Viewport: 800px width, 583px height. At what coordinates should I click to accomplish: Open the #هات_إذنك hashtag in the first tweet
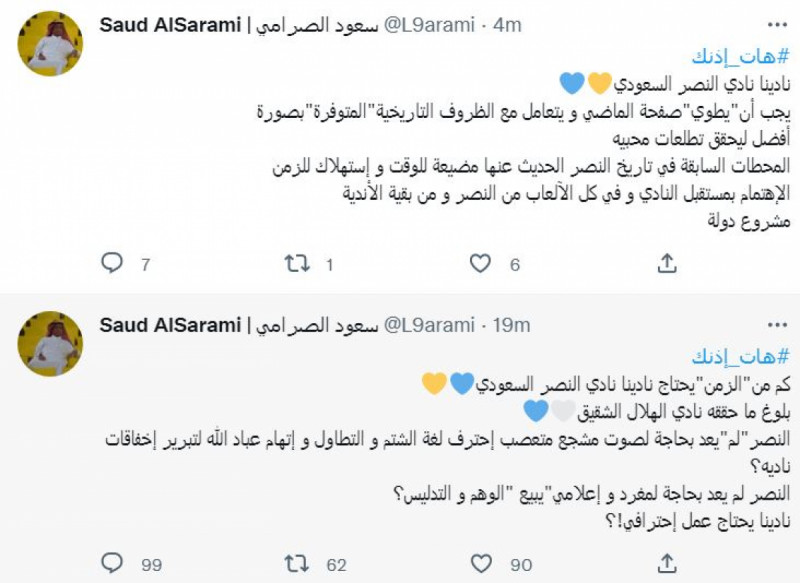740,55
